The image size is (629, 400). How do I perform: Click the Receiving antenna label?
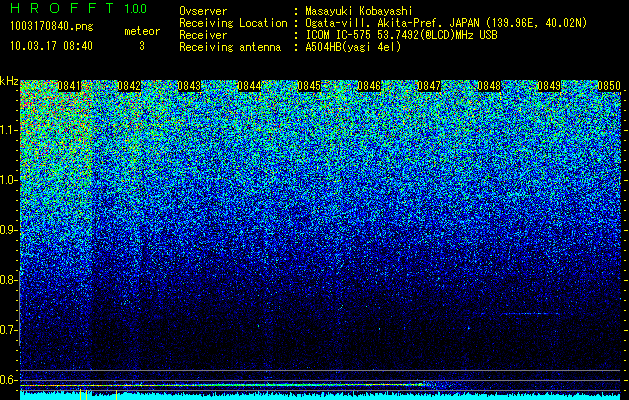tap(230, 47)
